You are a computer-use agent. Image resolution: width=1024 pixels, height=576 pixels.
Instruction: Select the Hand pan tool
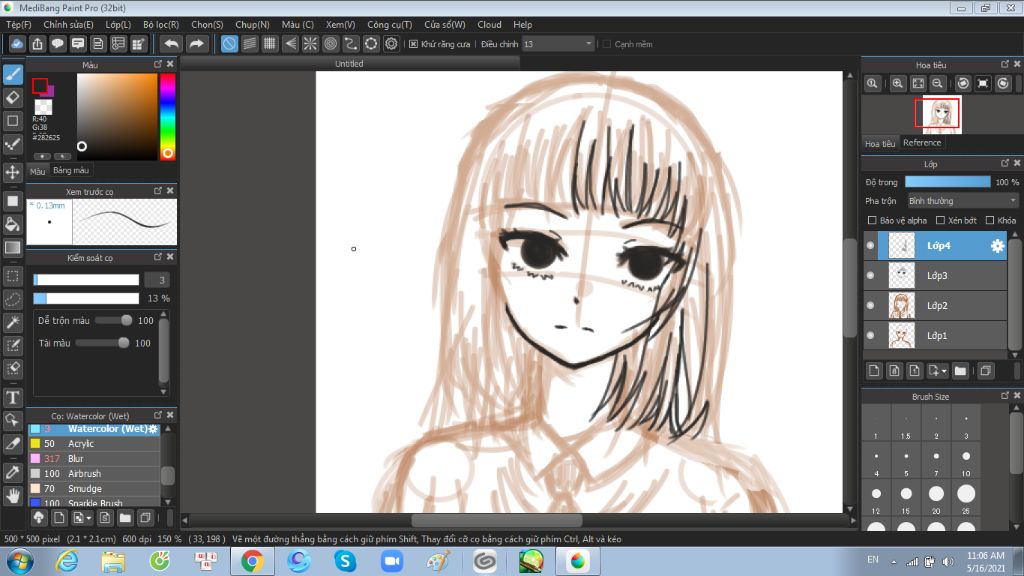pos(12,496)
